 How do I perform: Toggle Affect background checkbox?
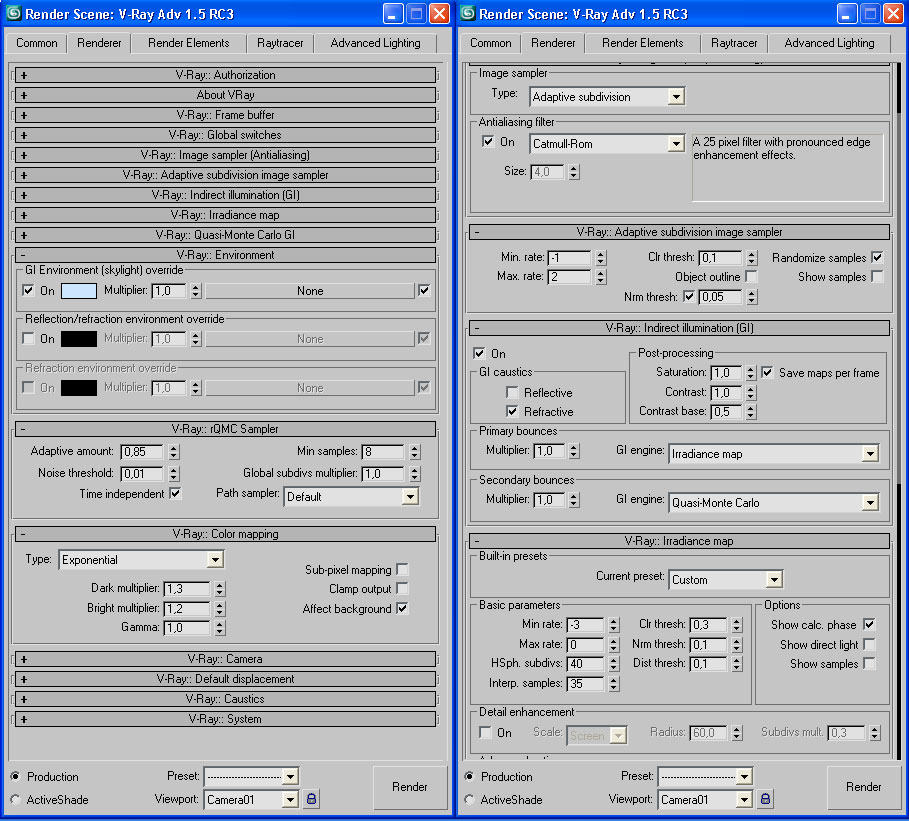tap(402, 608)
